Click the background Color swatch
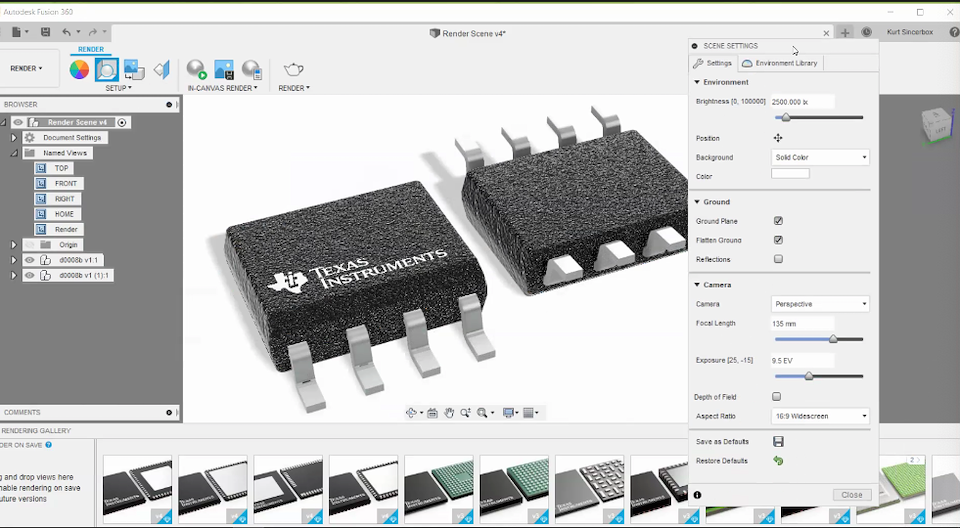The image size is (960, 528). pos(790,174)
